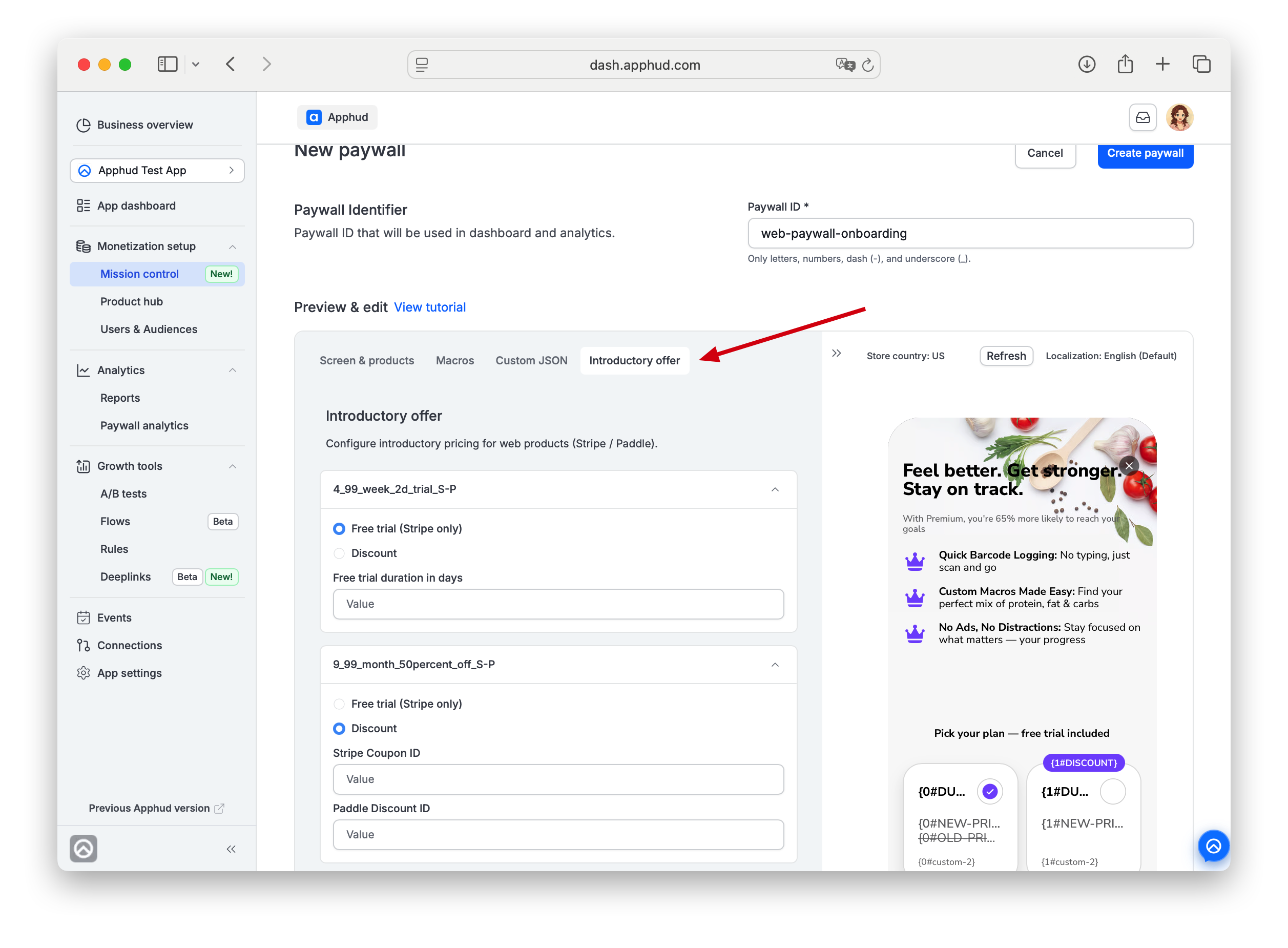Open a new tab with plus icon
The height and width of the screenshot is (948, 1288).
[1162, 64]
